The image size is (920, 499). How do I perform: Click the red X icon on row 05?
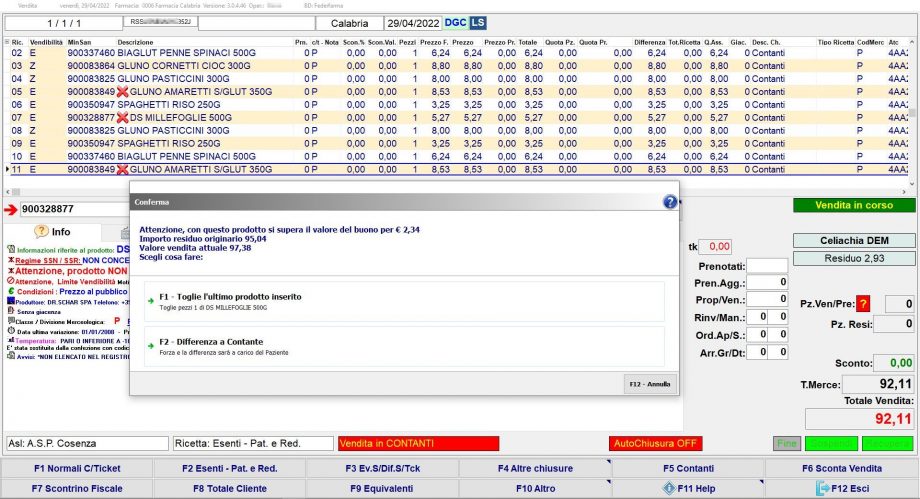click(x=122, y=91)
